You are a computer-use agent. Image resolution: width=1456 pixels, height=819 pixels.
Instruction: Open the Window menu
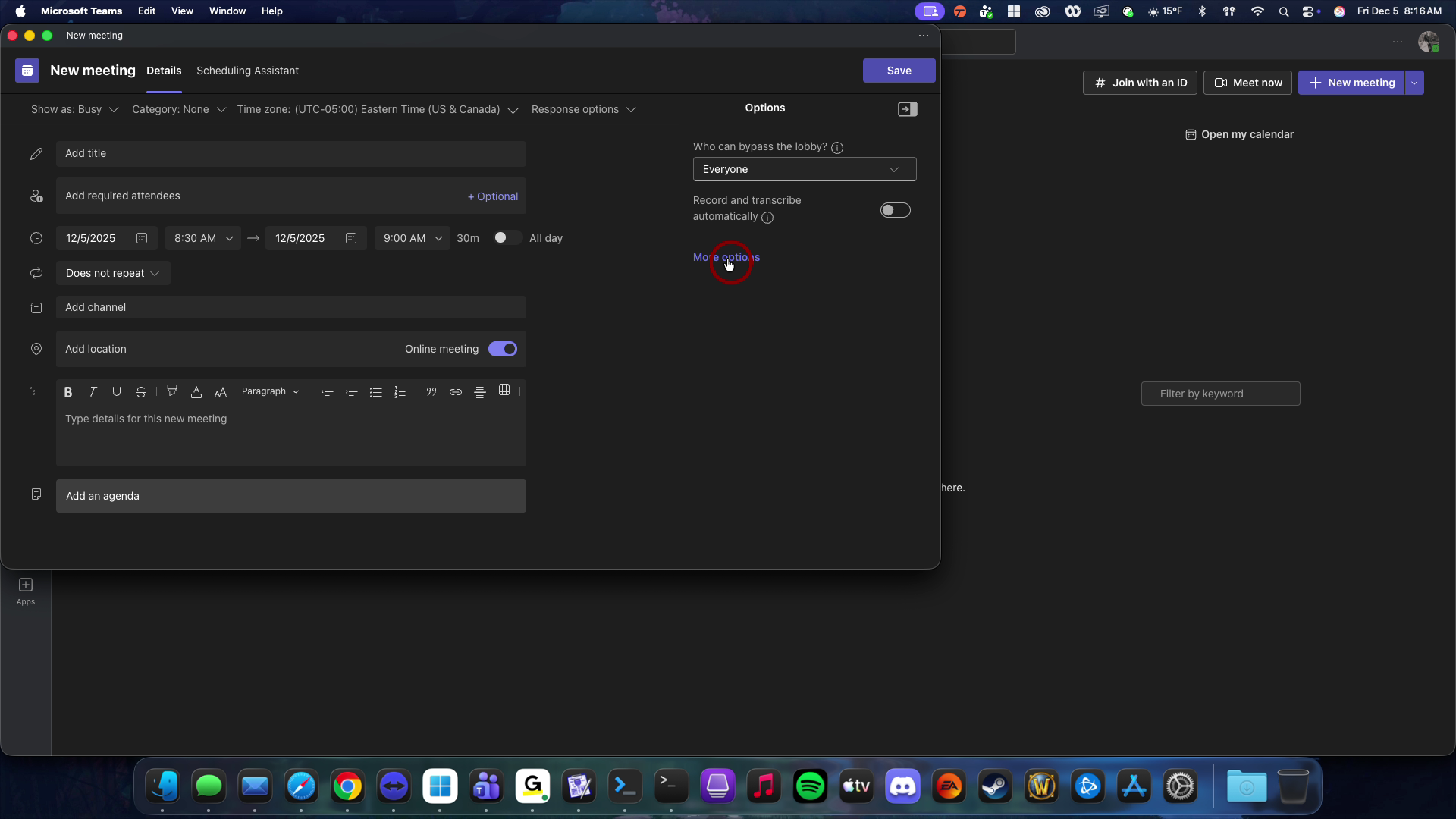click(x=227, y=11)
